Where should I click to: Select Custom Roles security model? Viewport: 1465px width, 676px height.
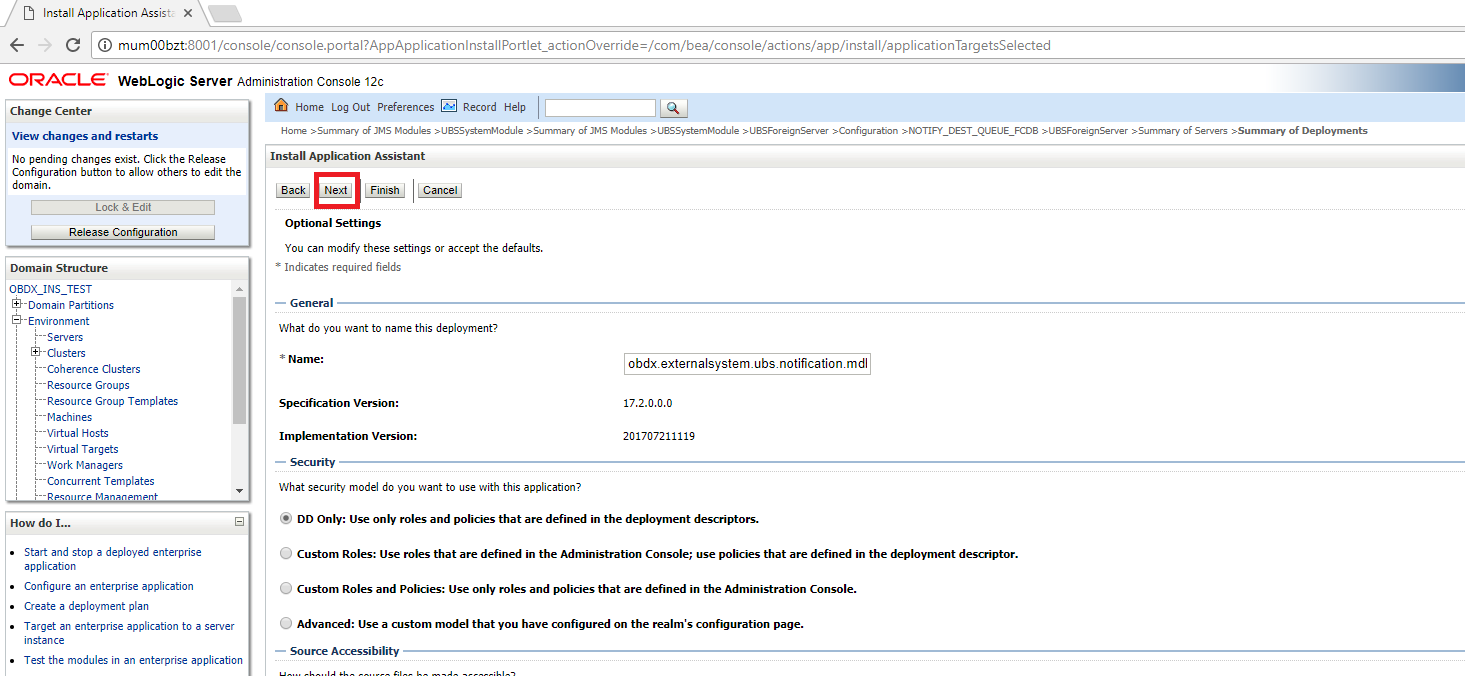287,553
